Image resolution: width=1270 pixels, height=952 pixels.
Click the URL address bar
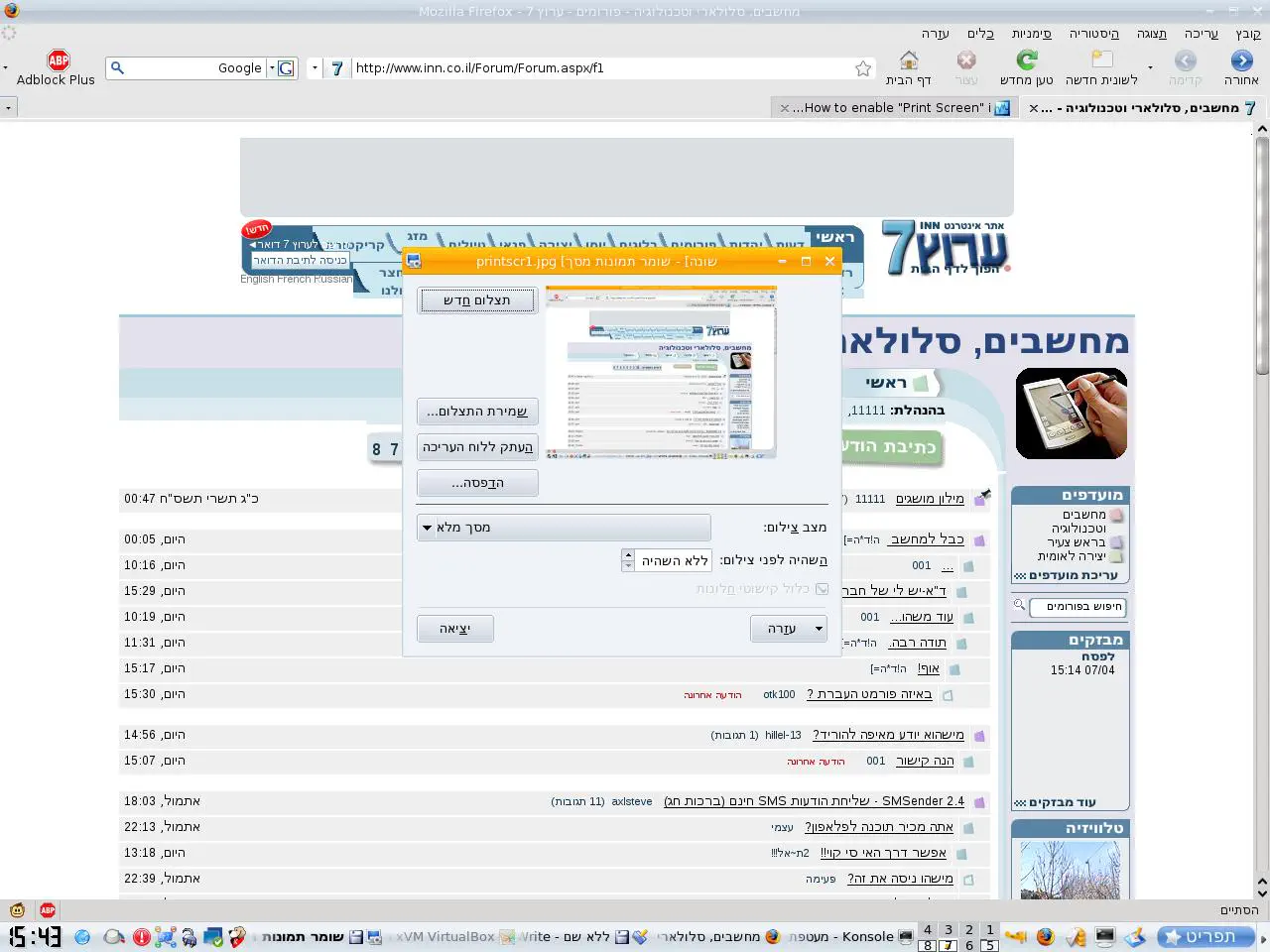click(595, 68)
